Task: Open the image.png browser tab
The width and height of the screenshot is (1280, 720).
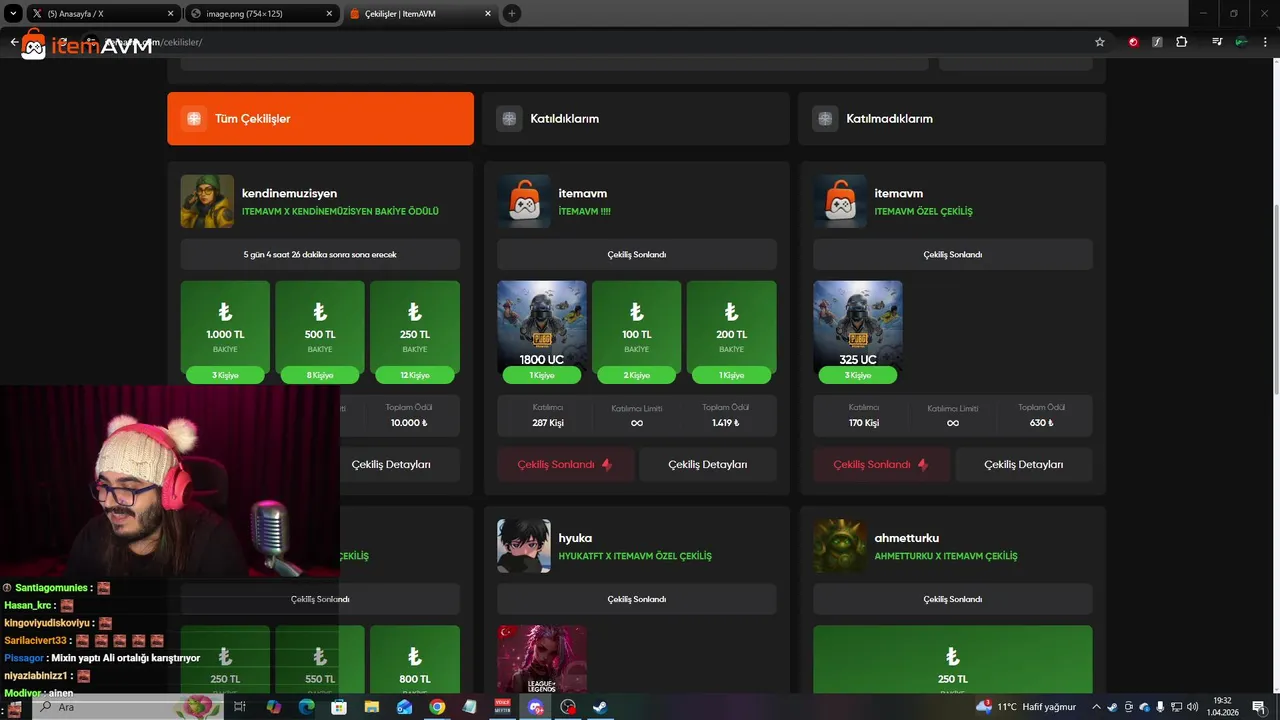Action: click(x=260, y=14)
